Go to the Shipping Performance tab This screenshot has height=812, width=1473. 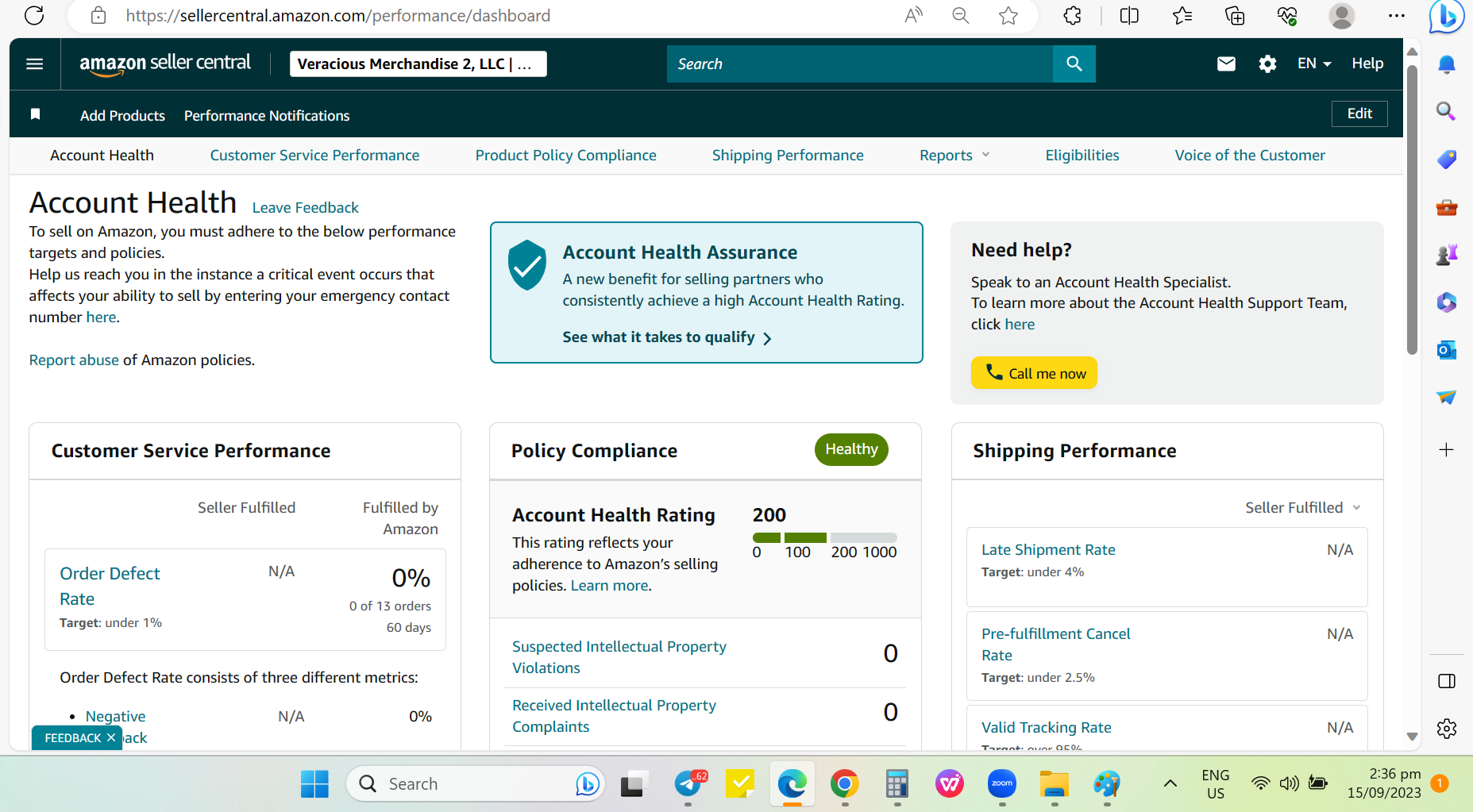pyautogui.click(x=788, y=156)
